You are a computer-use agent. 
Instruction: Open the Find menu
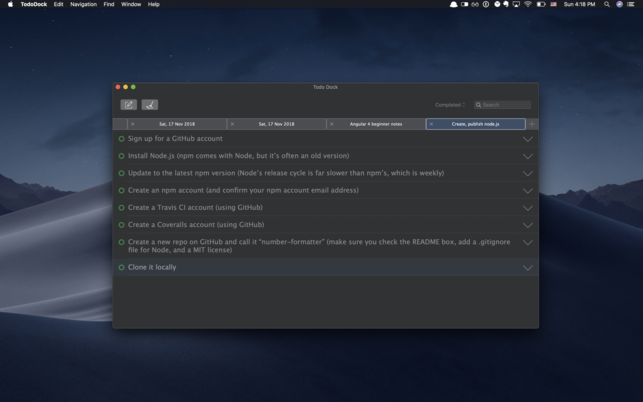tap(109, 4)
